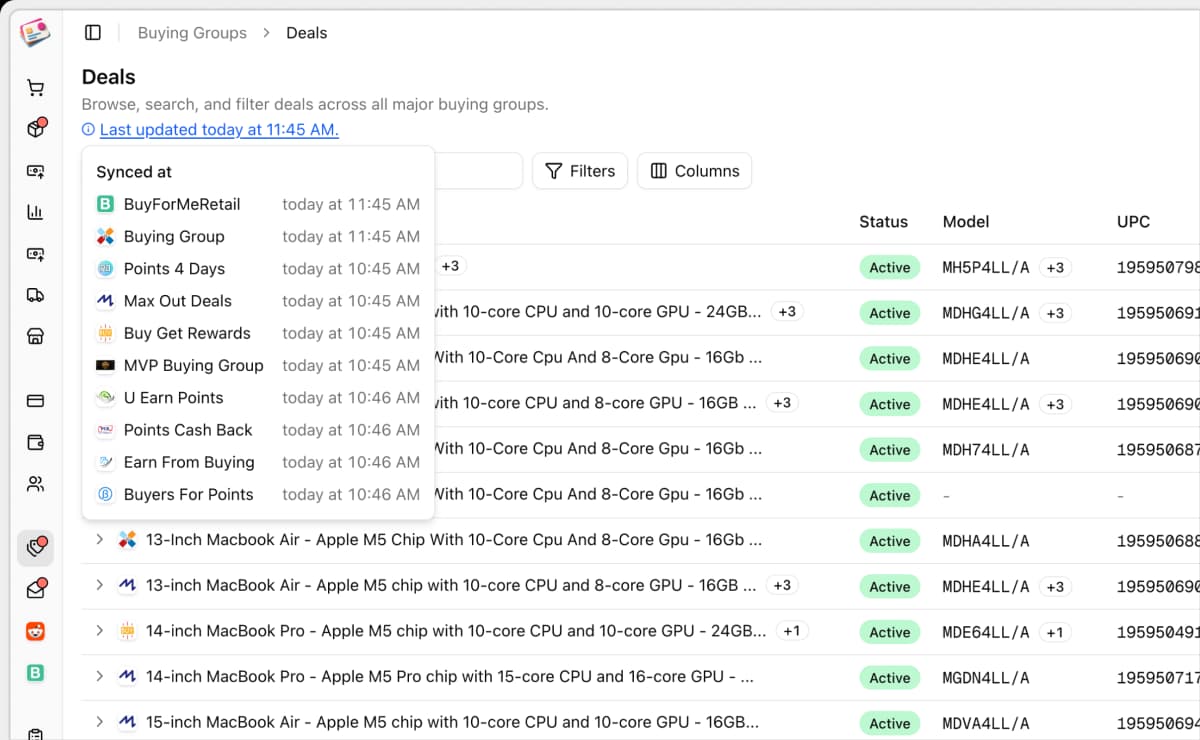Click model cell MGDN4LL/A
Viewport: 1200px width, 740px height.
point(986,678)
